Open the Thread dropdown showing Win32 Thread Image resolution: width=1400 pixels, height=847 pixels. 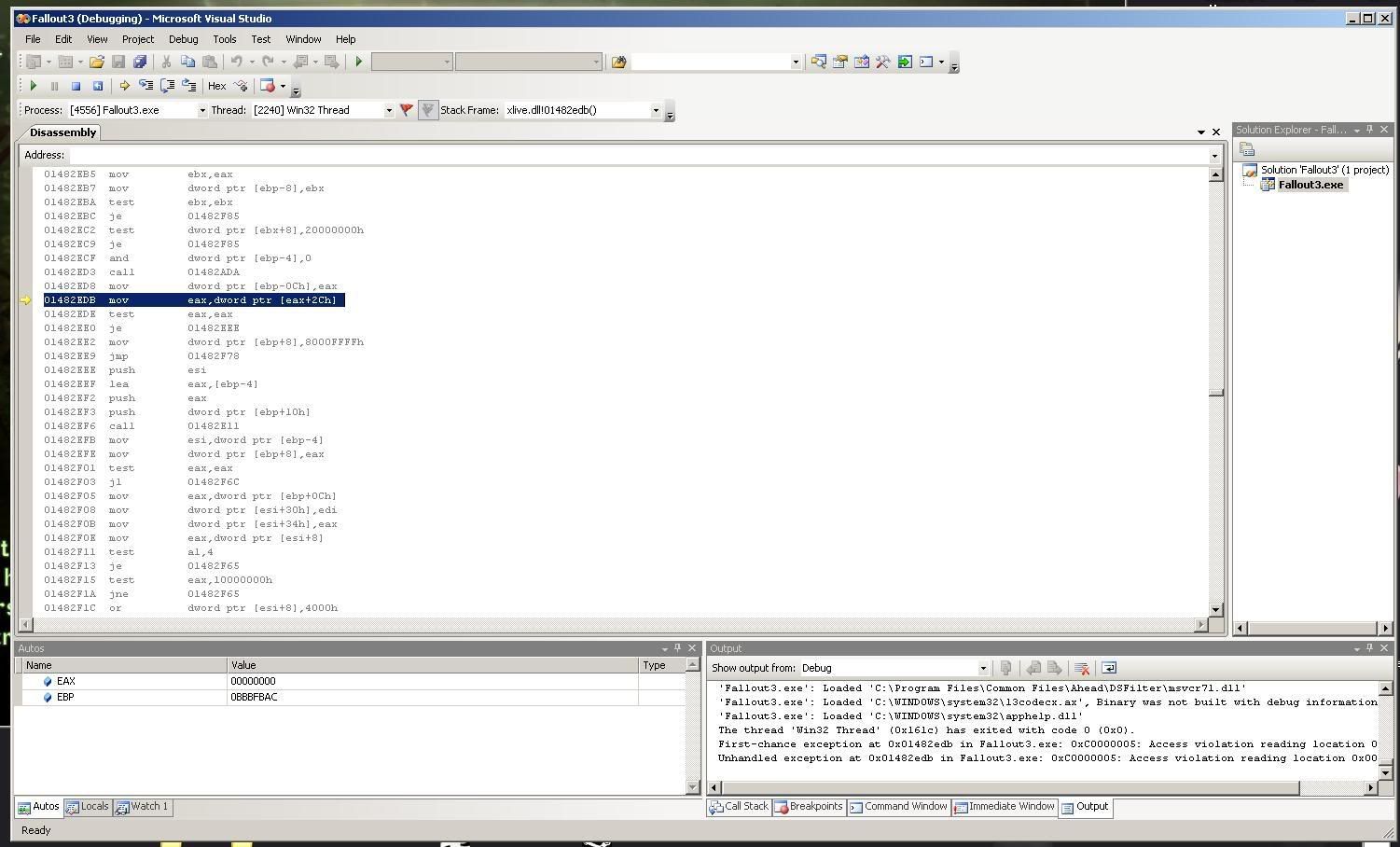(389, 110)
